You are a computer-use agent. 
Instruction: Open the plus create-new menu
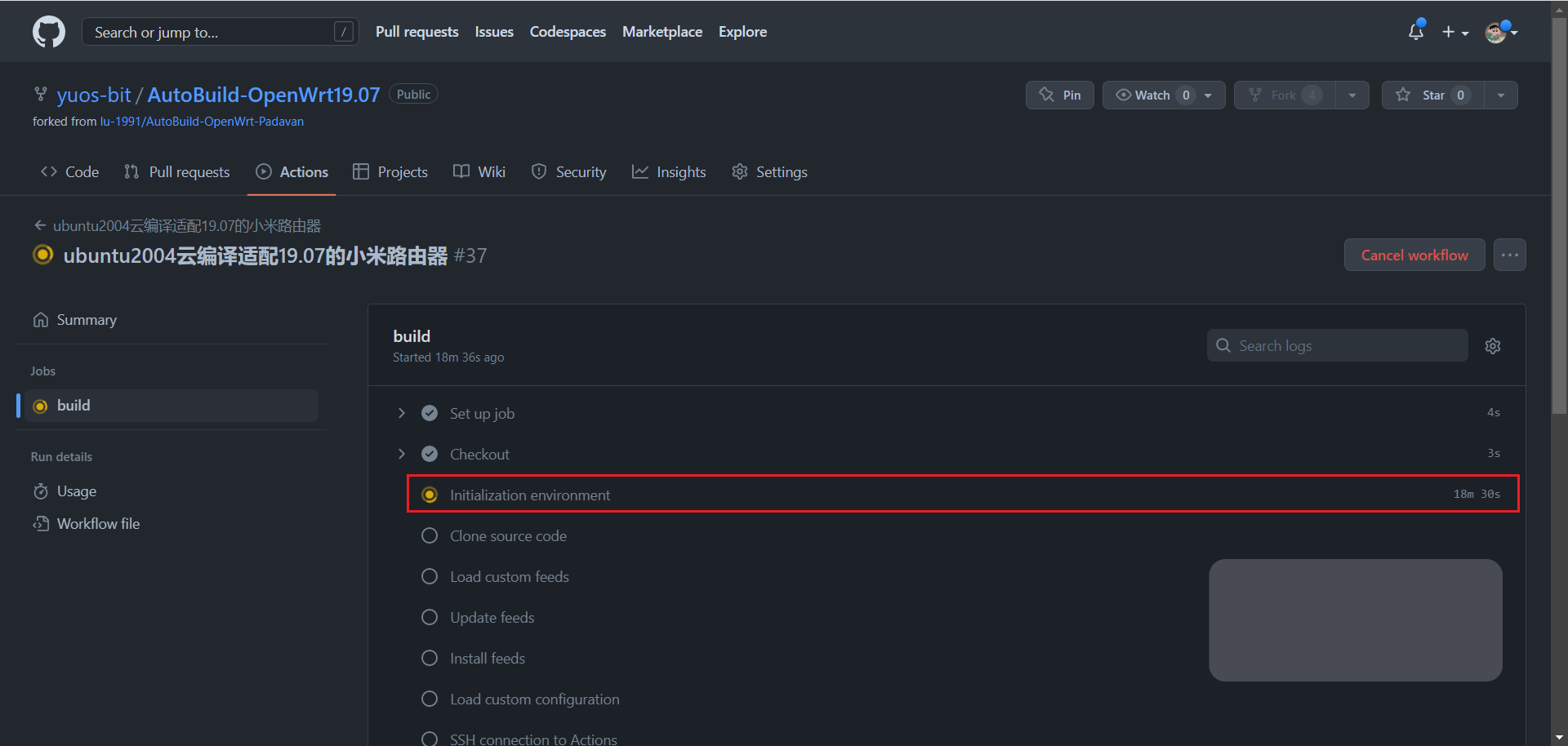(1455, 32)
